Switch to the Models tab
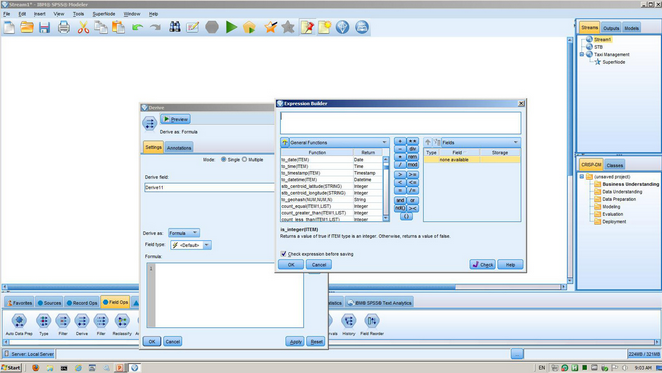This screenshot has height=373, width=662. point(631,28)
